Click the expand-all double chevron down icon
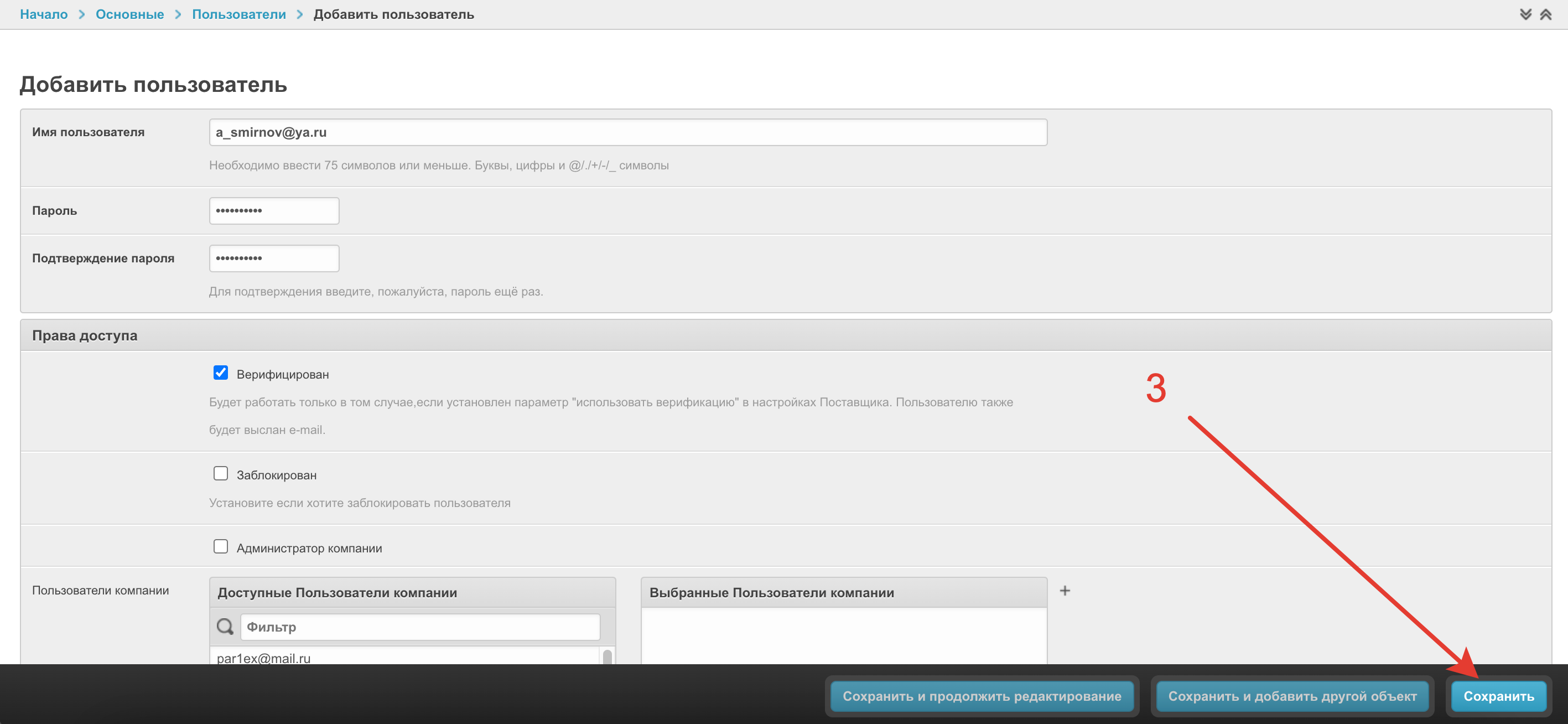 point(1525,14)
